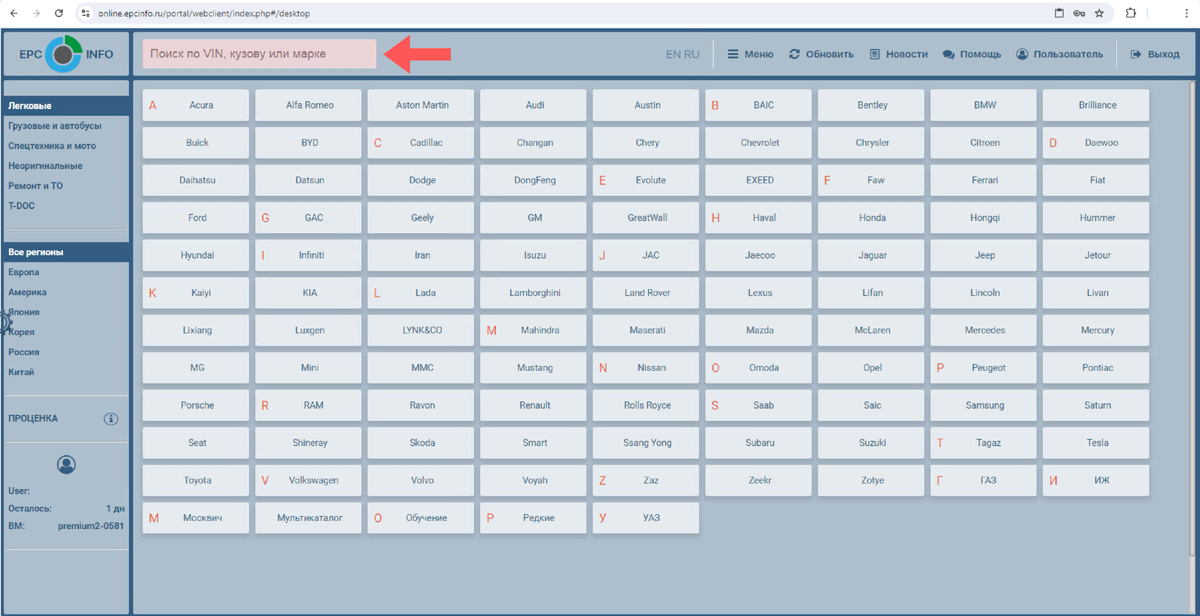1200x616 pixels.
Task: Open Ремонт и ТО section
Action: [36, 186]
